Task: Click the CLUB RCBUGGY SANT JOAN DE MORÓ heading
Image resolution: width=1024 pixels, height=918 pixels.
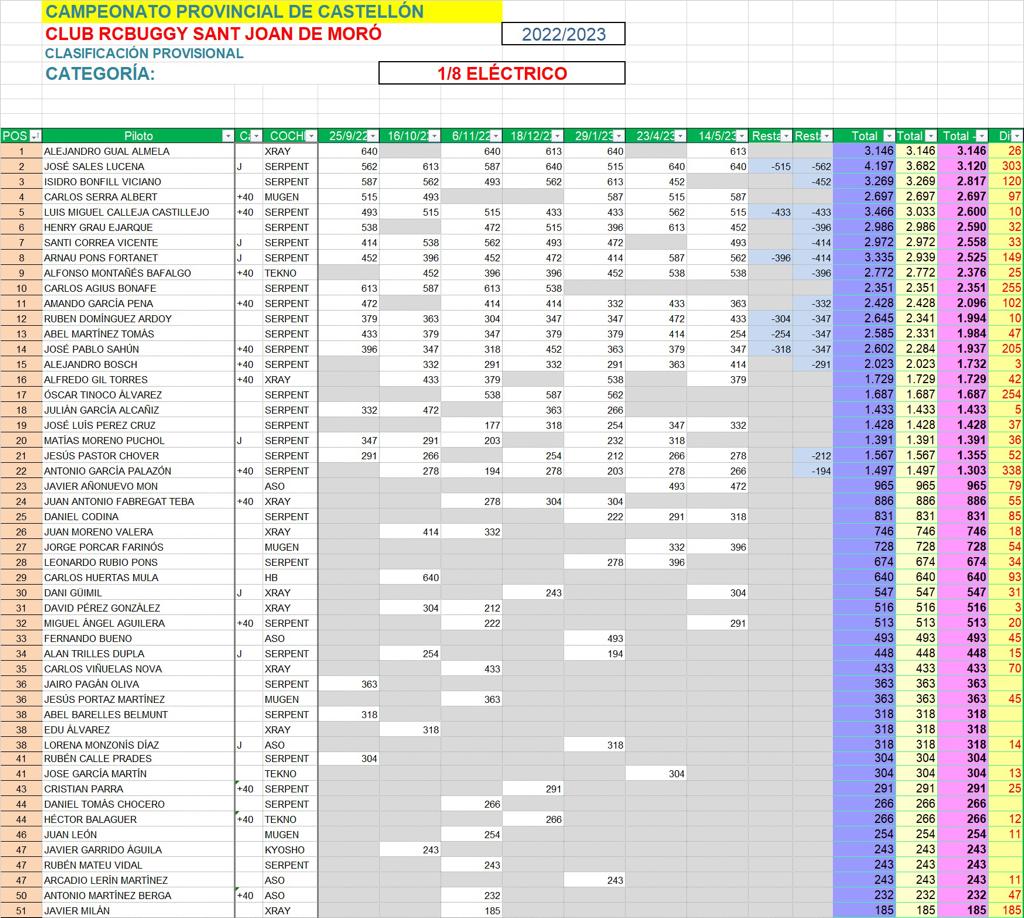Action: click(213, 34)
